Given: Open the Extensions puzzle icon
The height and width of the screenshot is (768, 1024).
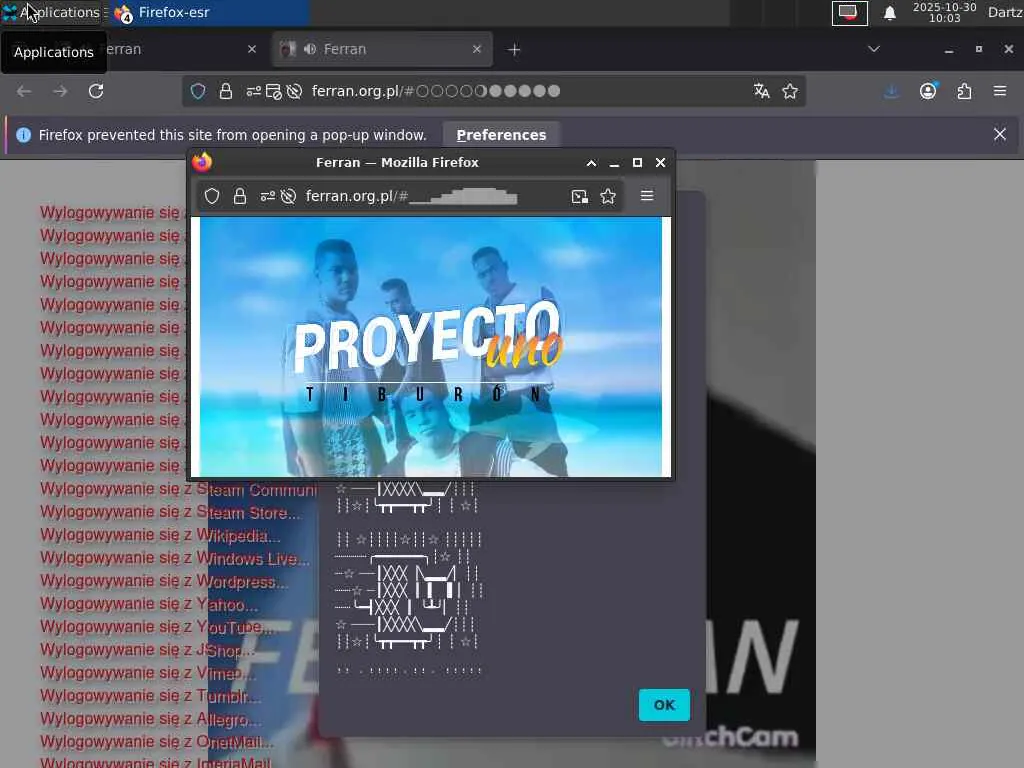Looking at the screenshot, I should pyautogui.click(x=964, y=91).
